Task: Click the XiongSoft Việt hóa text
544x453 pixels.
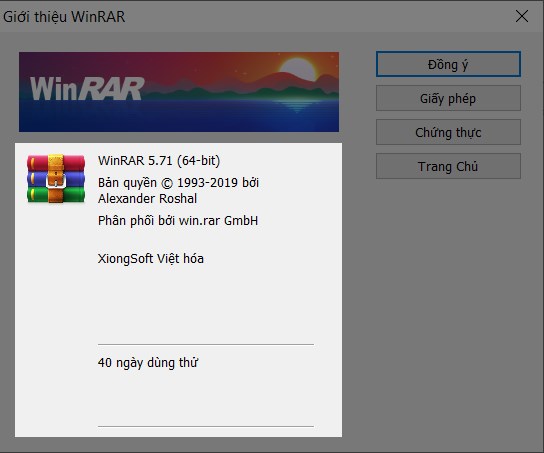Action: pos(151,259)
